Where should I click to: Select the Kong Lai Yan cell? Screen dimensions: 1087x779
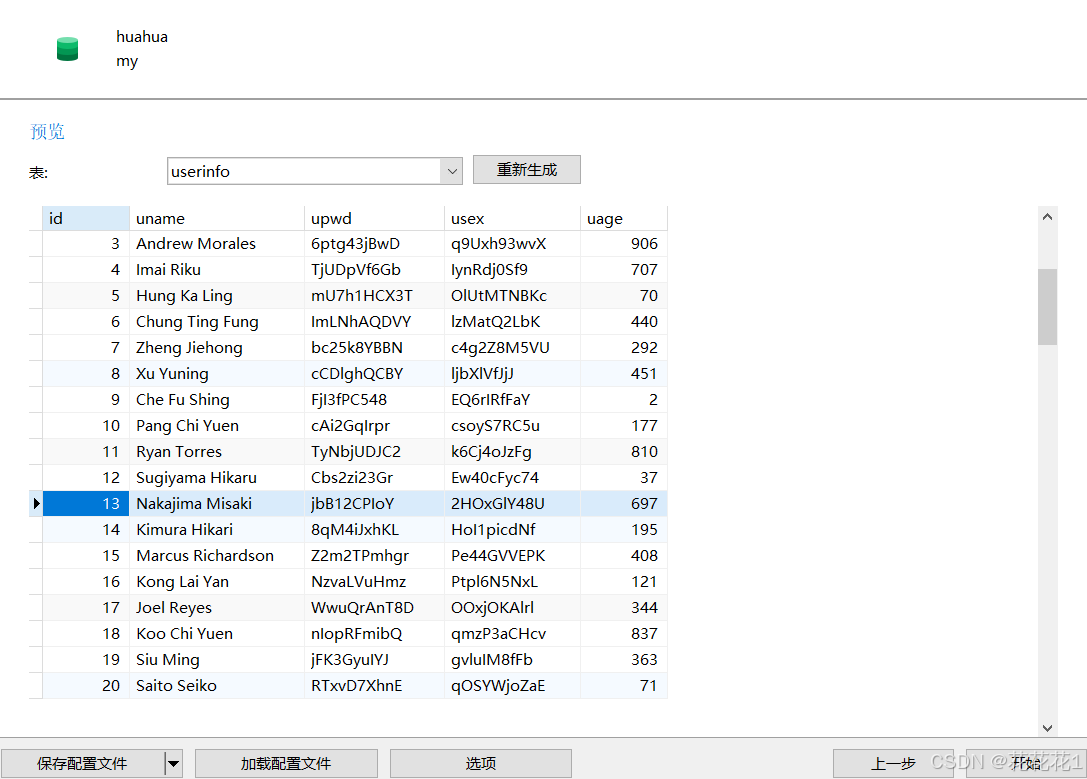(217, 581)
